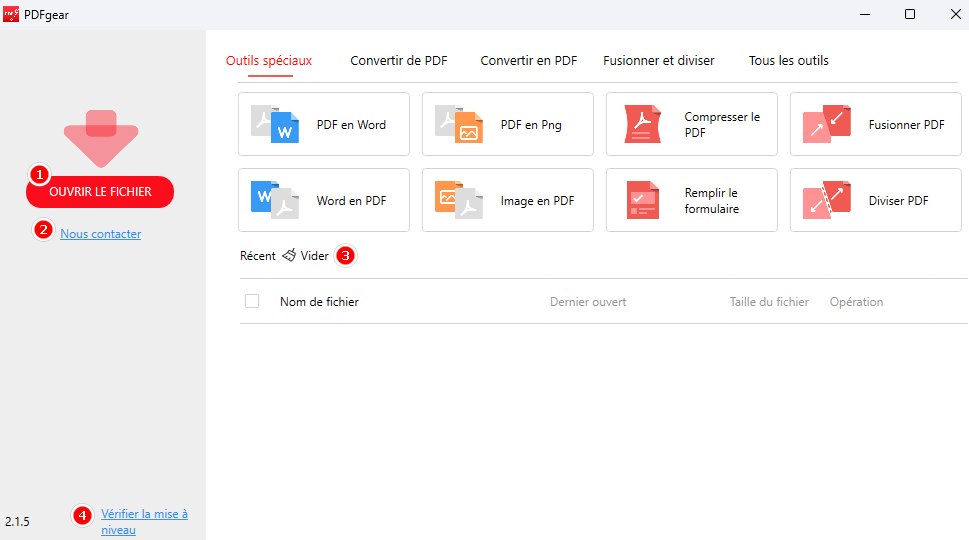Click the Taille du fichier column header

[x=769, y=302]
